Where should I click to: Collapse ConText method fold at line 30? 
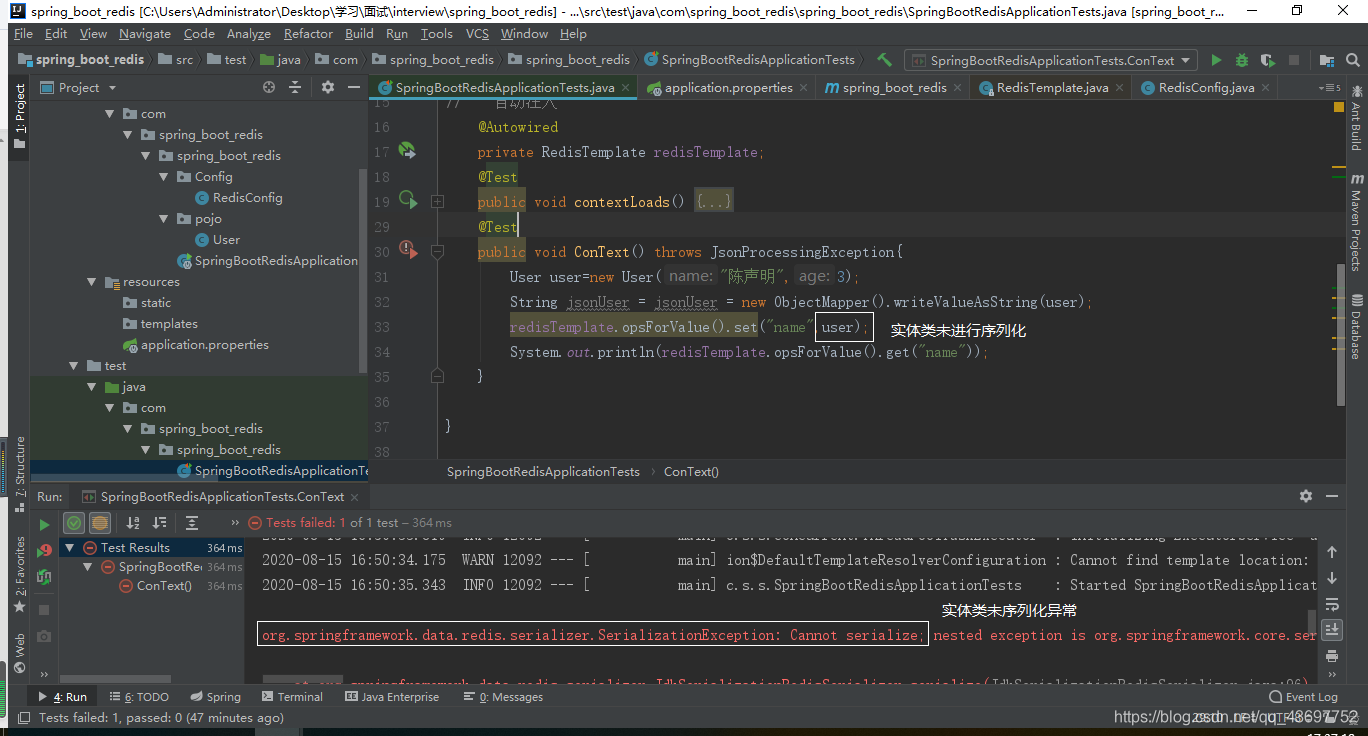tap(437, 252)
